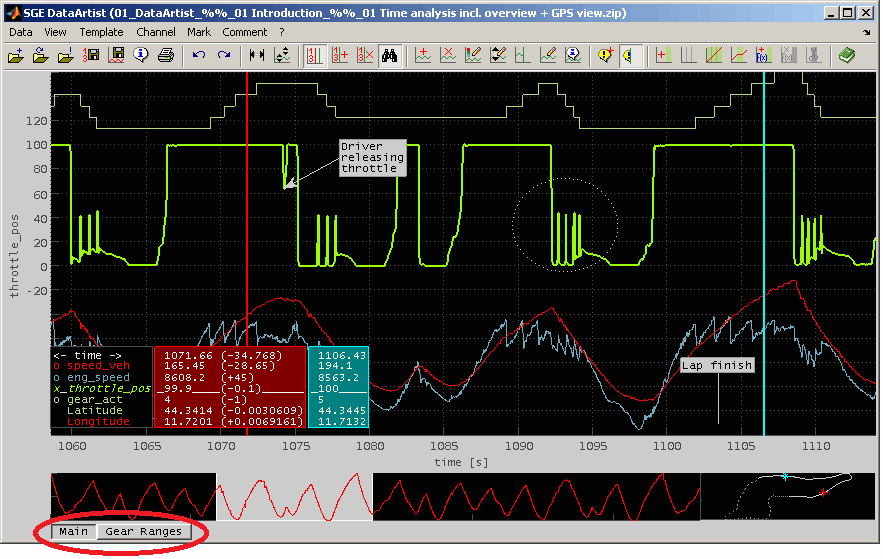Click the 'Driver releasing throttle' comment box
This screenshot has height=559, width=883.
(x=372, y=158)
